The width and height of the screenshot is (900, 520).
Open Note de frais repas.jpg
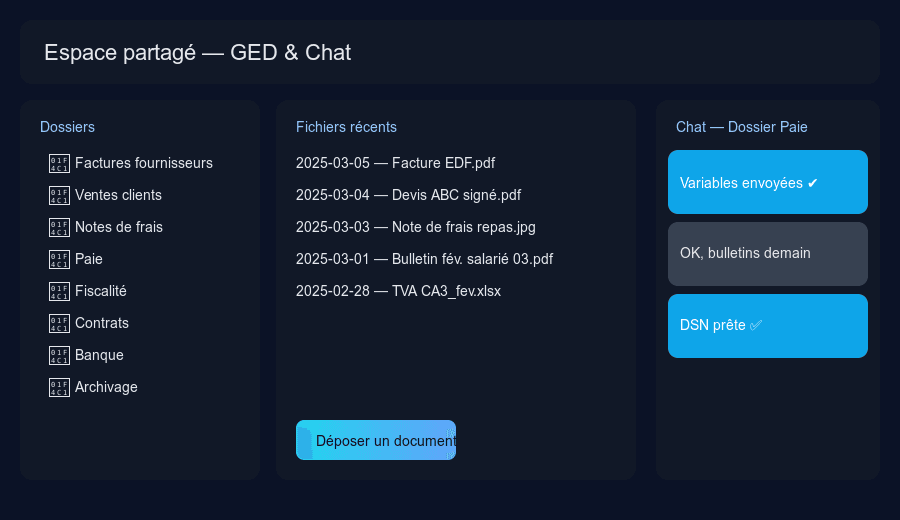(416, 227)
